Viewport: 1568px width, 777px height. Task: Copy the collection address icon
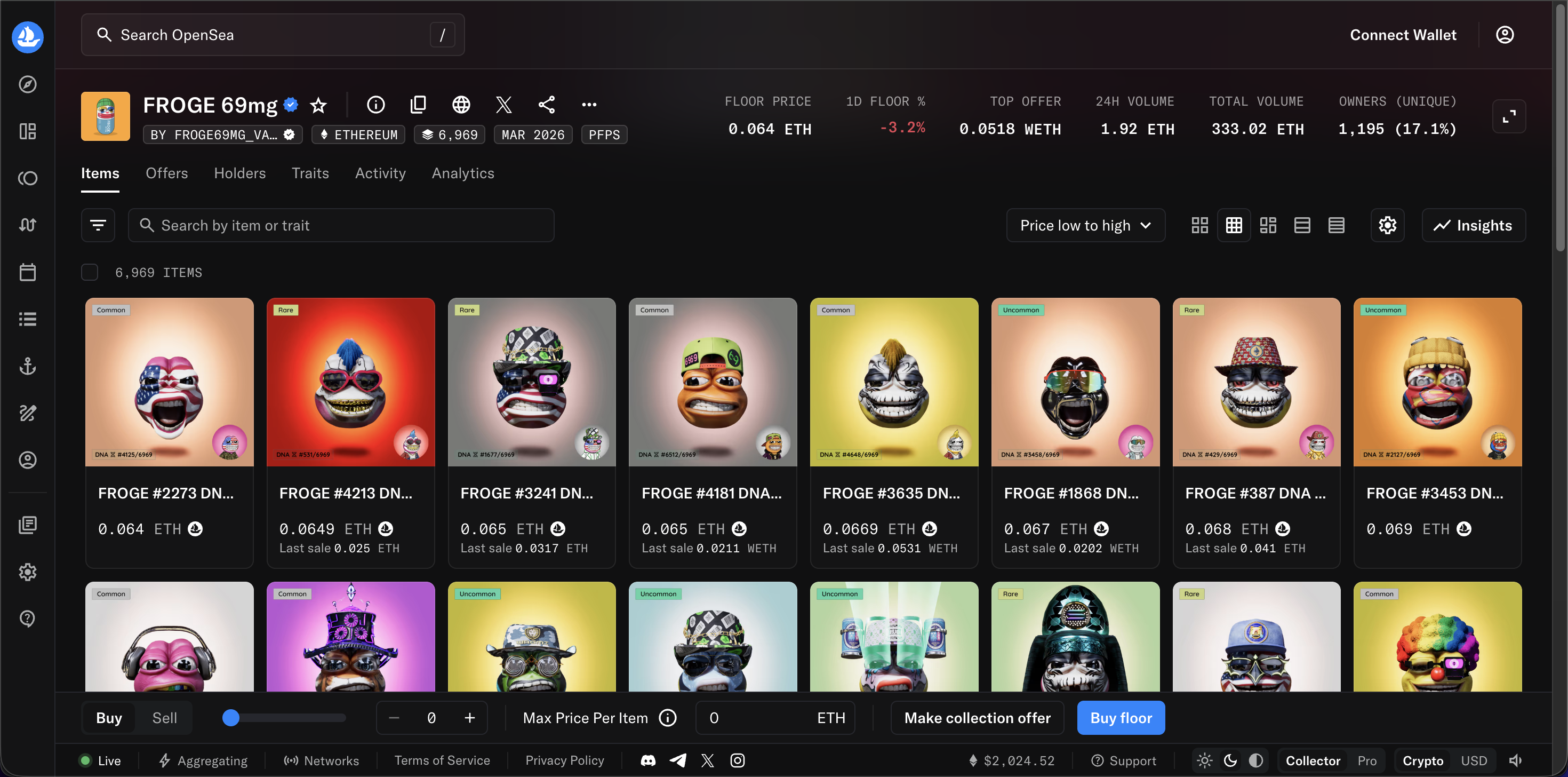[x=418, y=105]
